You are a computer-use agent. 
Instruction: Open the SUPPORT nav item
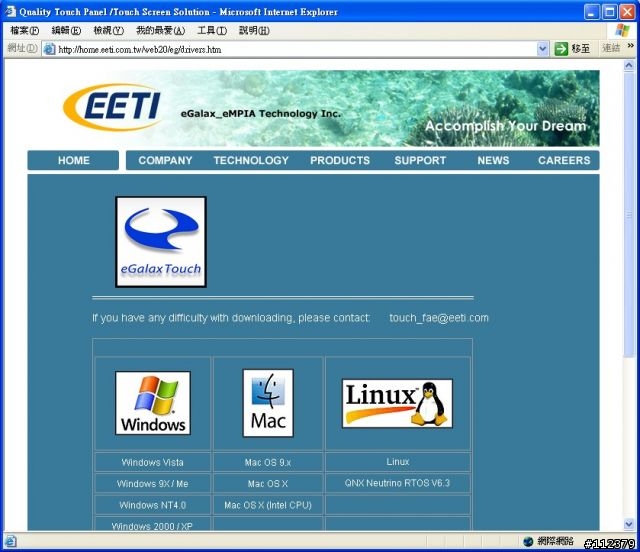[x=420, y=160]
